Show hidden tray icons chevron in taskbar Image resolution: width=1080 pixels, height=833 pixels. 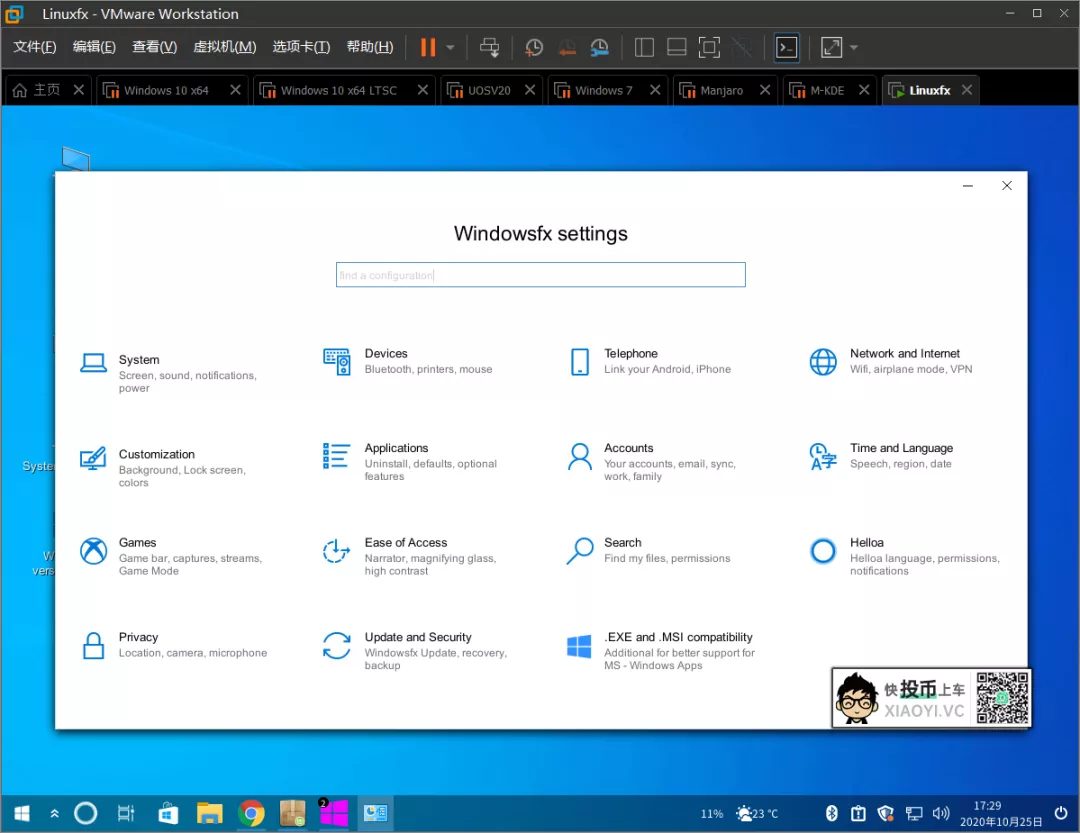click(54, 814)
